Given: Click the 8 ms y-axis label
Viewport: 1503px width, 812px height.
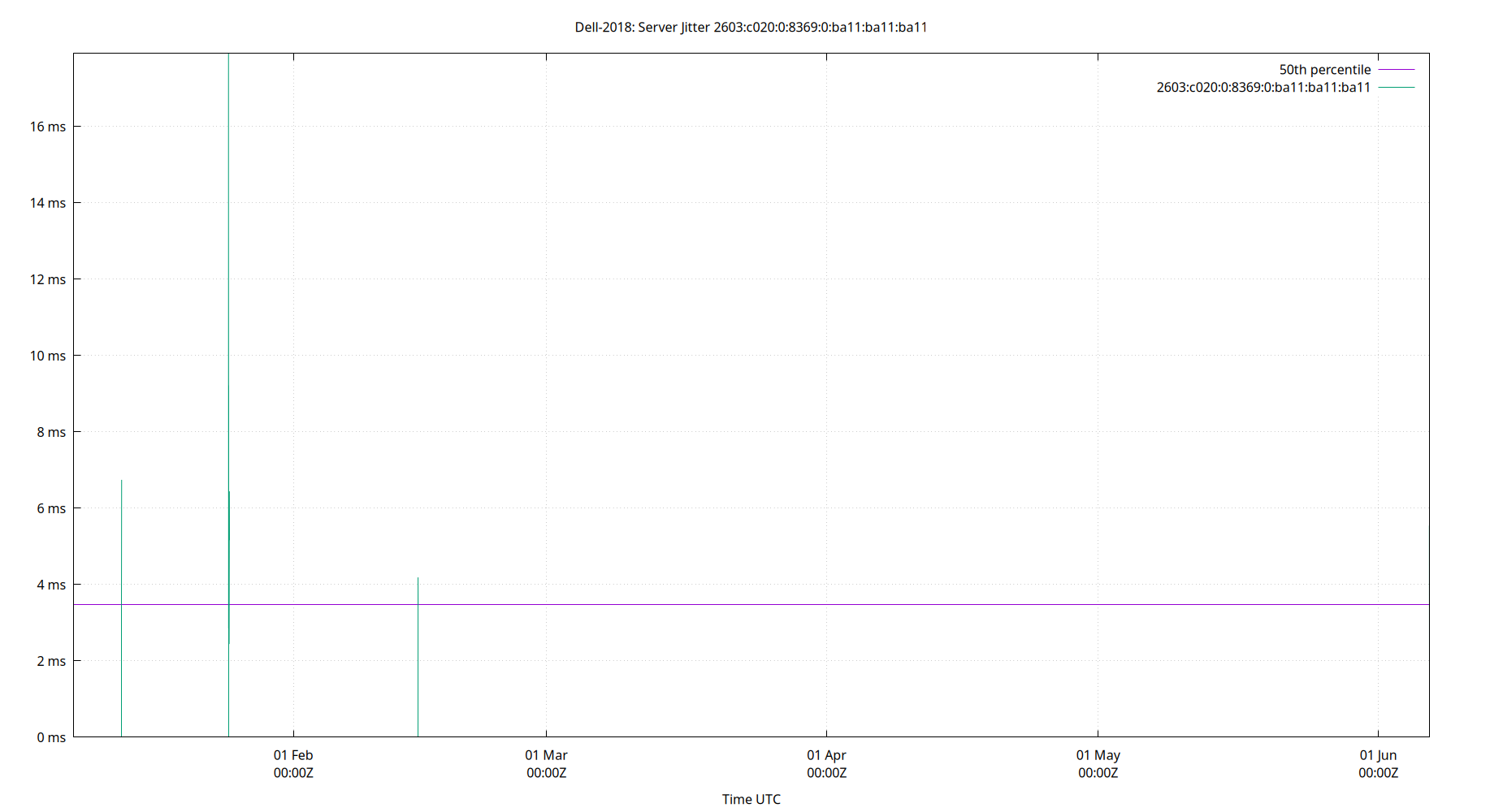Looking at the screenshot, I should tap(50, 432).
